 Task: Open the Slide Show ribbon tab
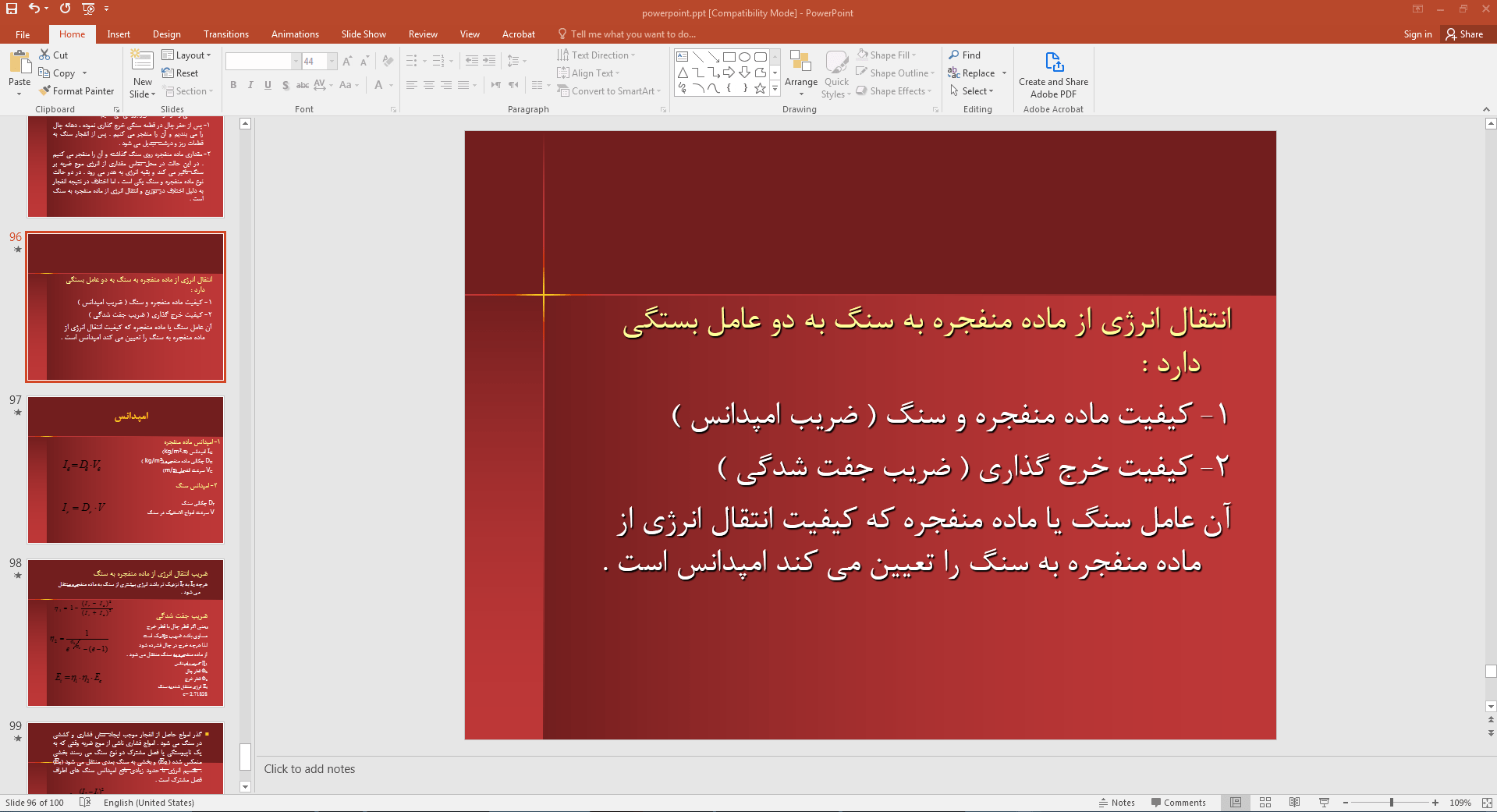[363, 34]
